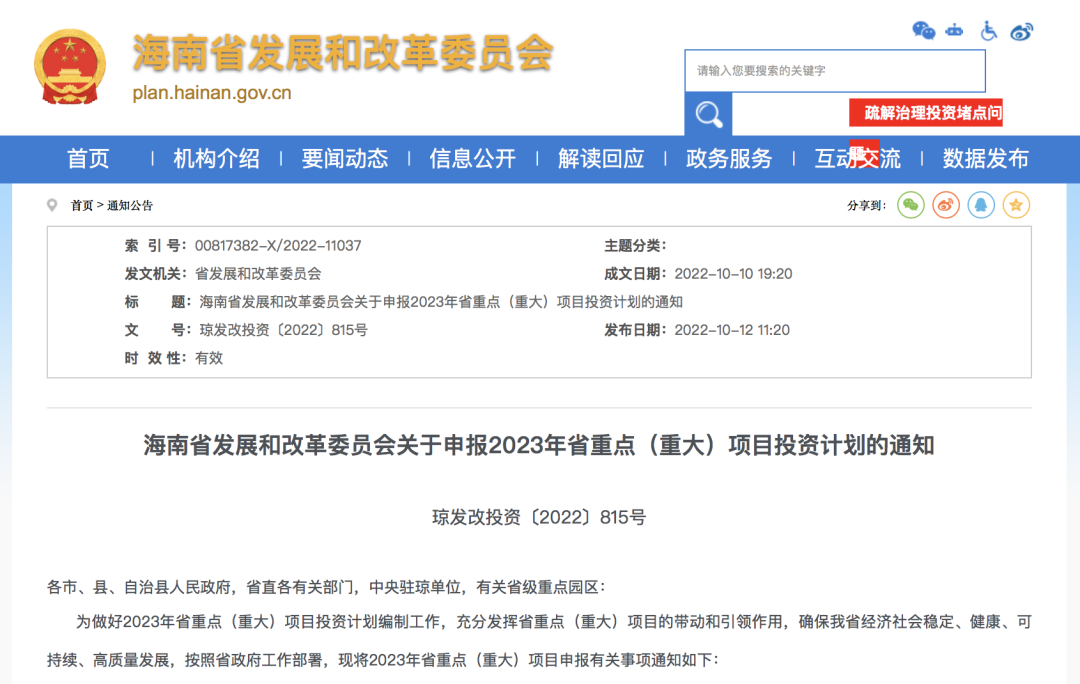Image resolution: width=1080 pixels, height=684 pixels.
Task: Share the page via the Qzone star icon
Action: coord(1016,205)
